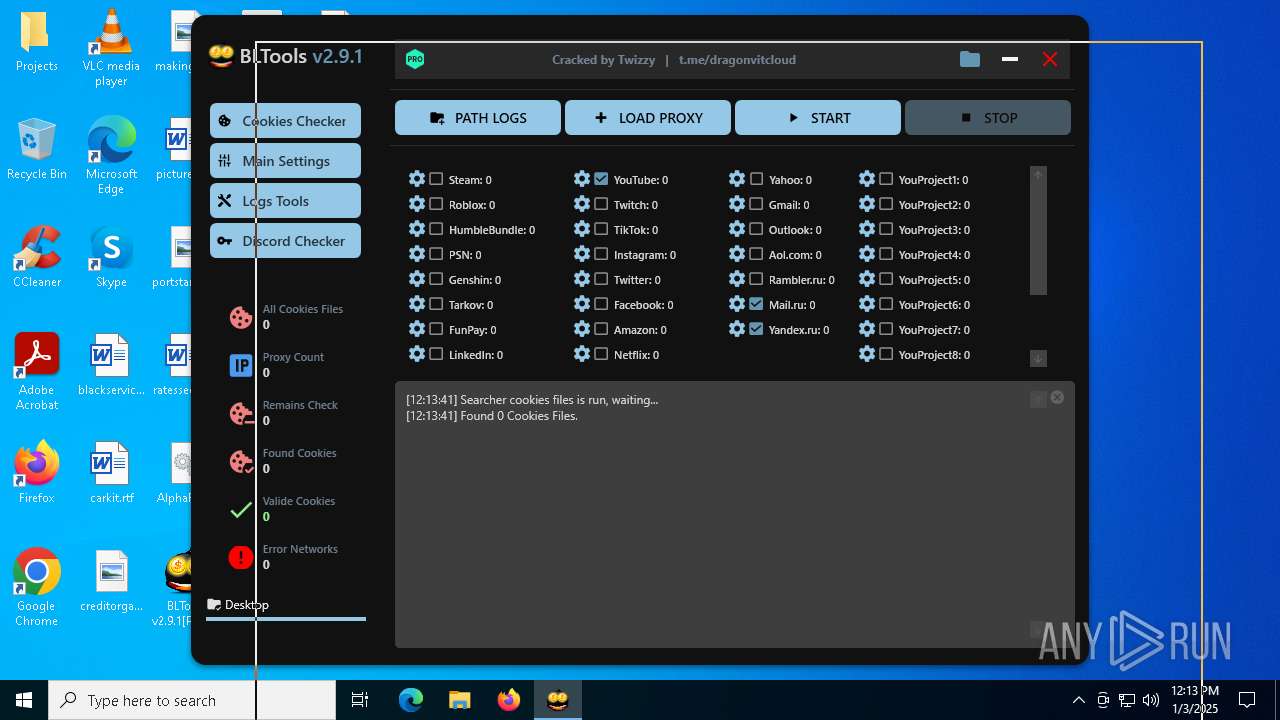This screenshot has height=720, width=1280.
Task: Open Recycle Bin desktop icon
Action: (x=36, y=148)
